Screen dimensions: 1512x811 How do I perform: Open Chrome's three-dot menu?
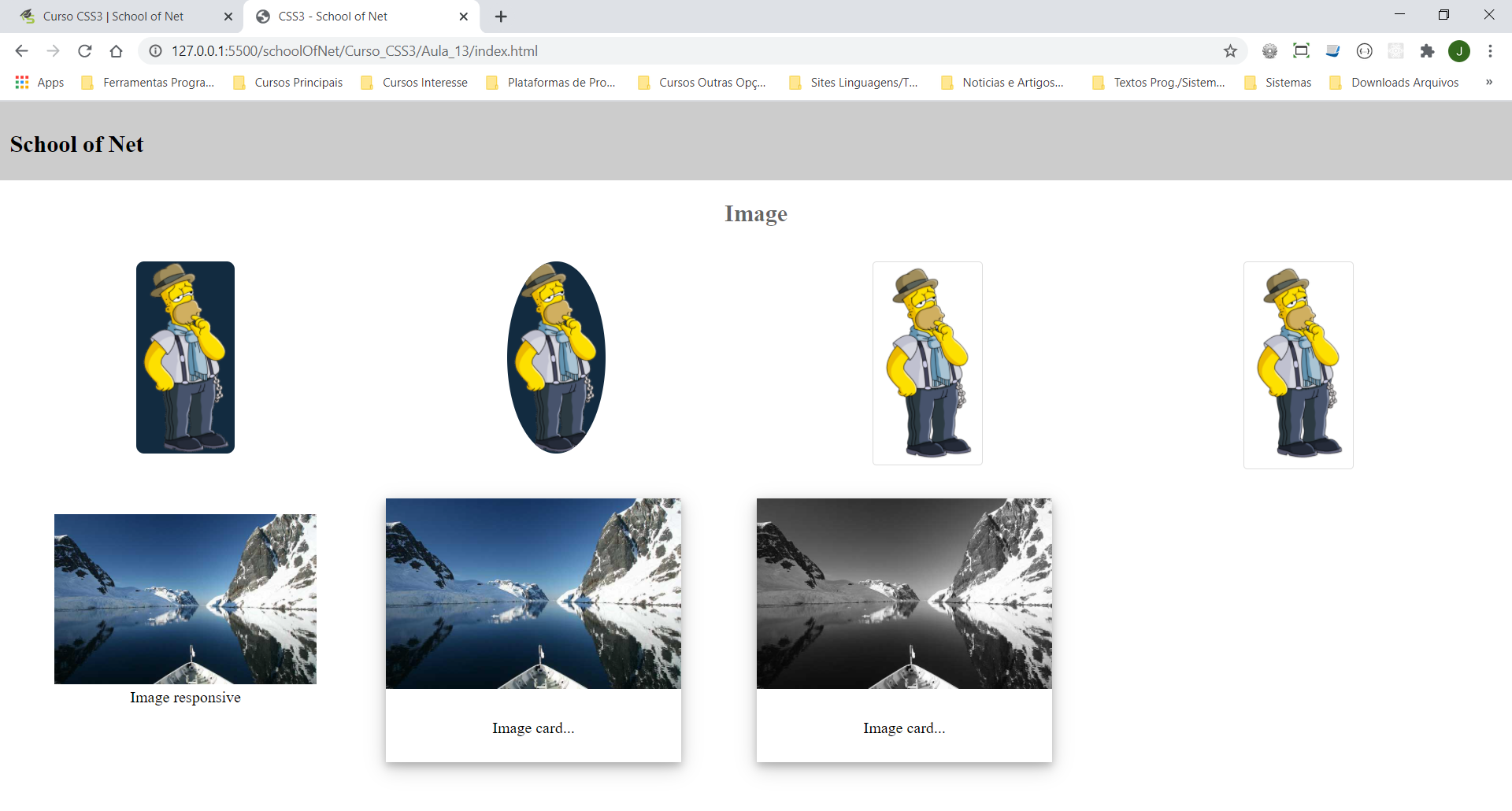(1490, 51)
